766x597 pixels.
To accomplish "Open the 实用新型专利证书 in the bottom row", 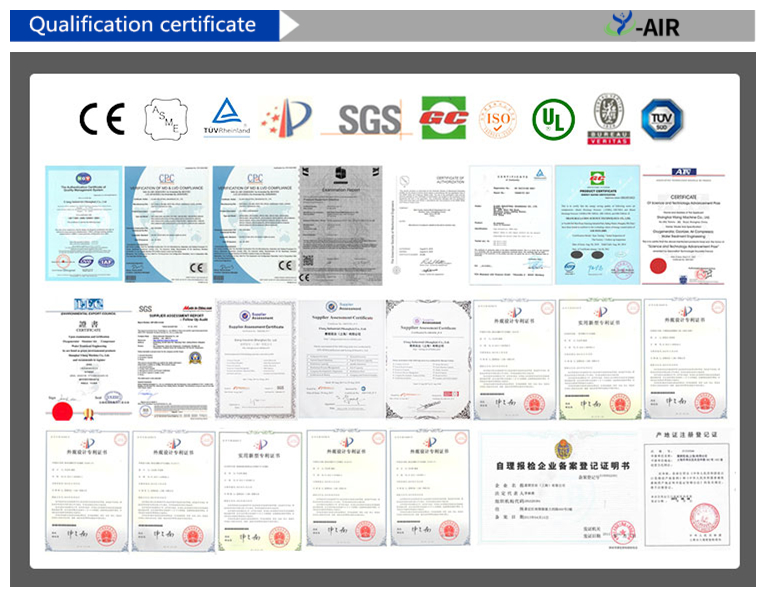I will pyautogui.click(x=260, y=491).
